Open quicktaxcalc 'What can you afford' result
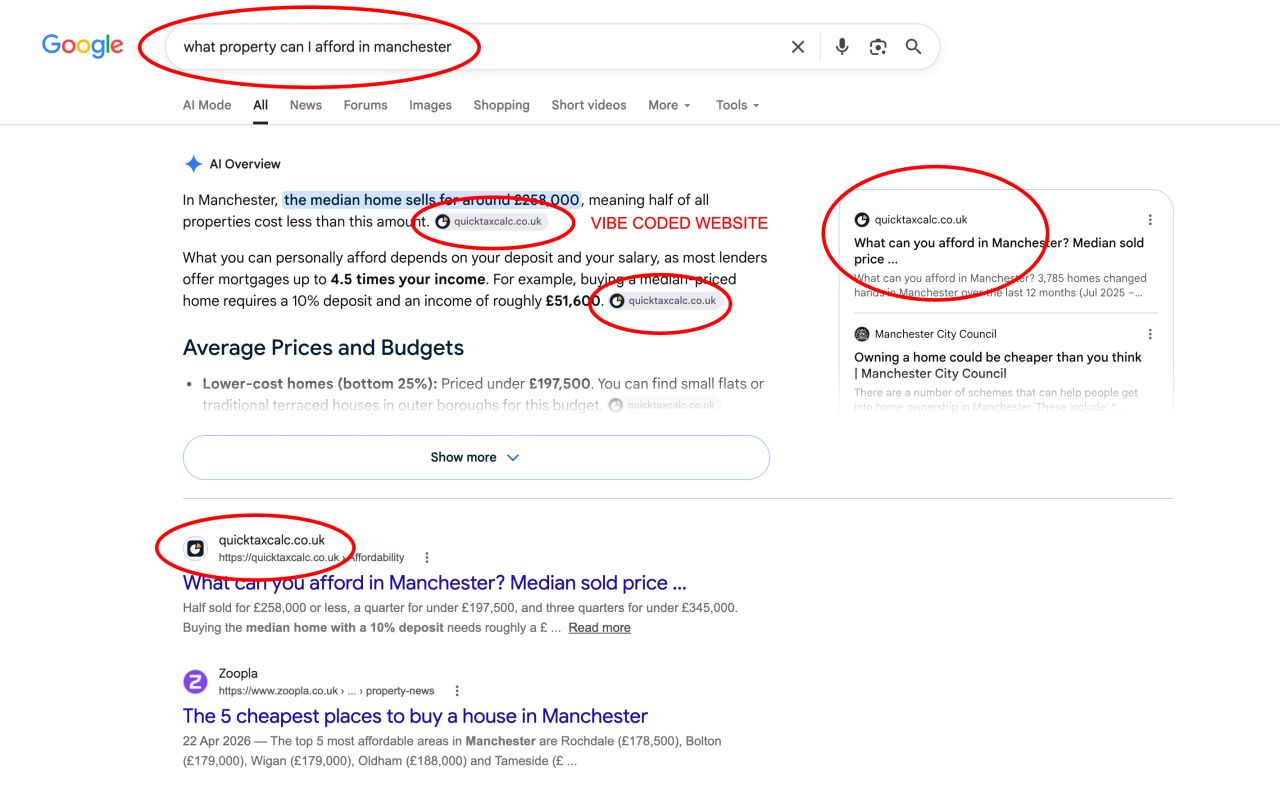This screenshot has width=1280, height=798. (435, 583)
